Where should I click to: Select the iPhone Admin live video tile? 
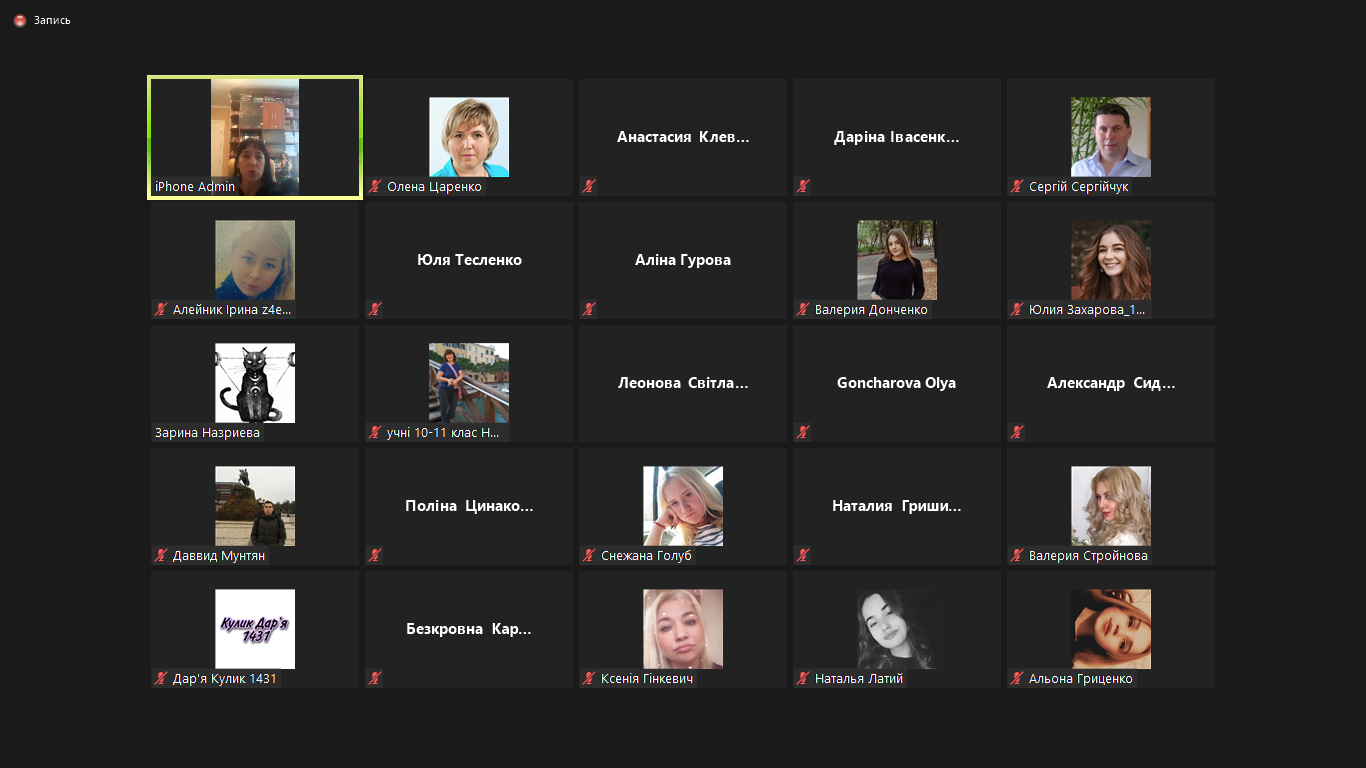click(255, 137)
